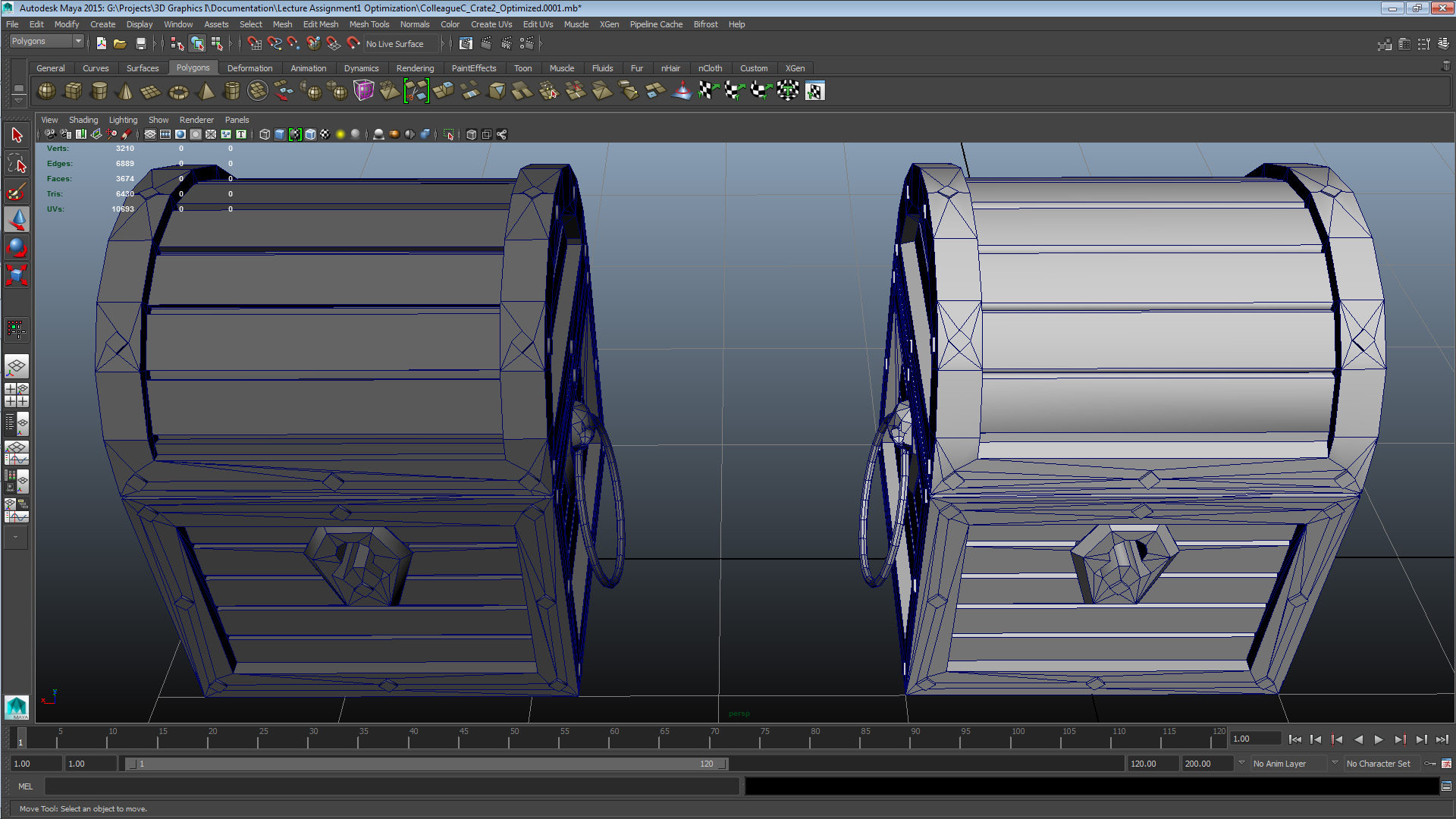Toggle use all lights yellow bulb icon
Screen dimensions: 1456x819
tap(340, 134)
